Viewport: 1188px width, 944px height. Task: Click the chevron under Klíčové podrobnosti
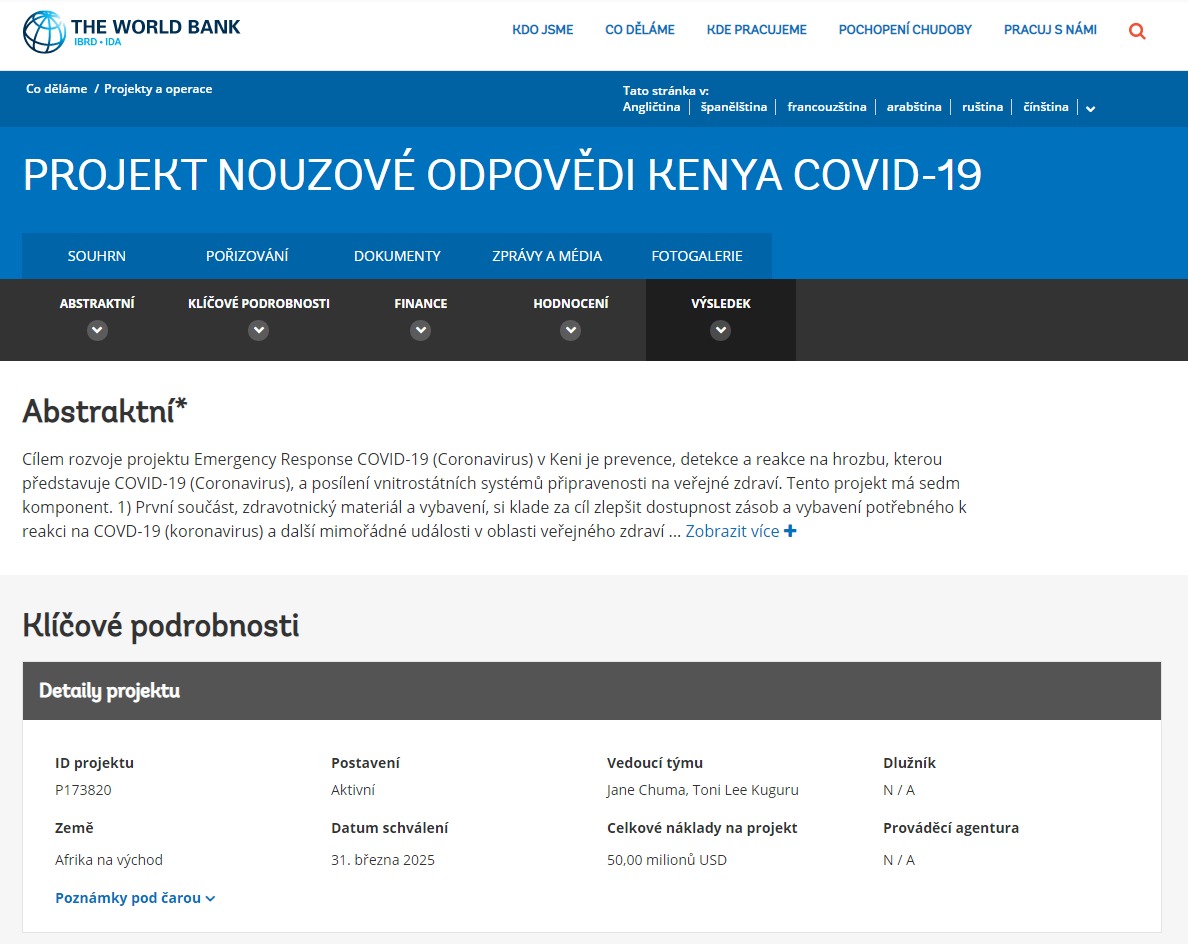pyautogui.click(x=258, y=330)
